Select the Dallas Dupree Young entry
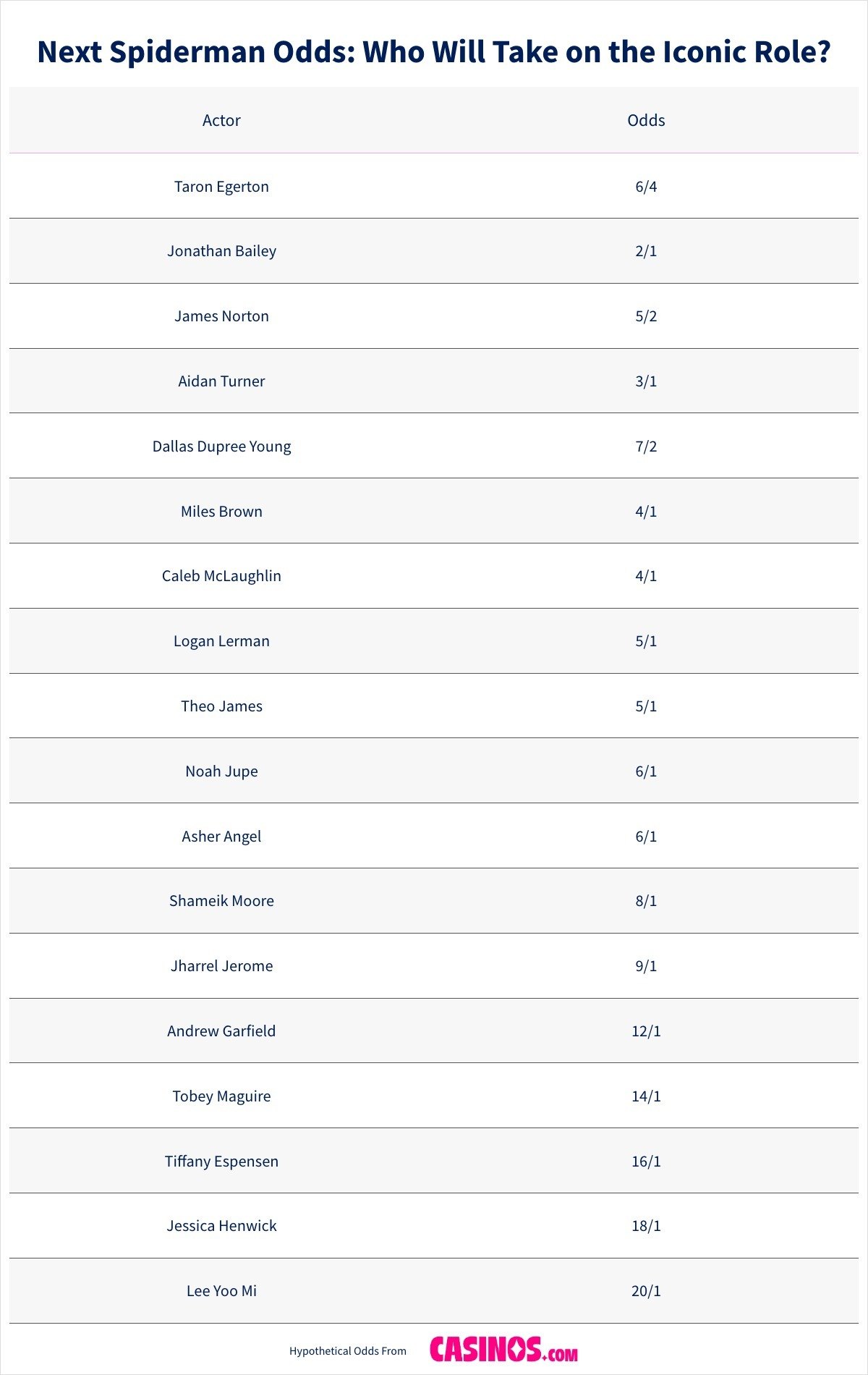Viewport: 868px width, 1375px height. 221,447
